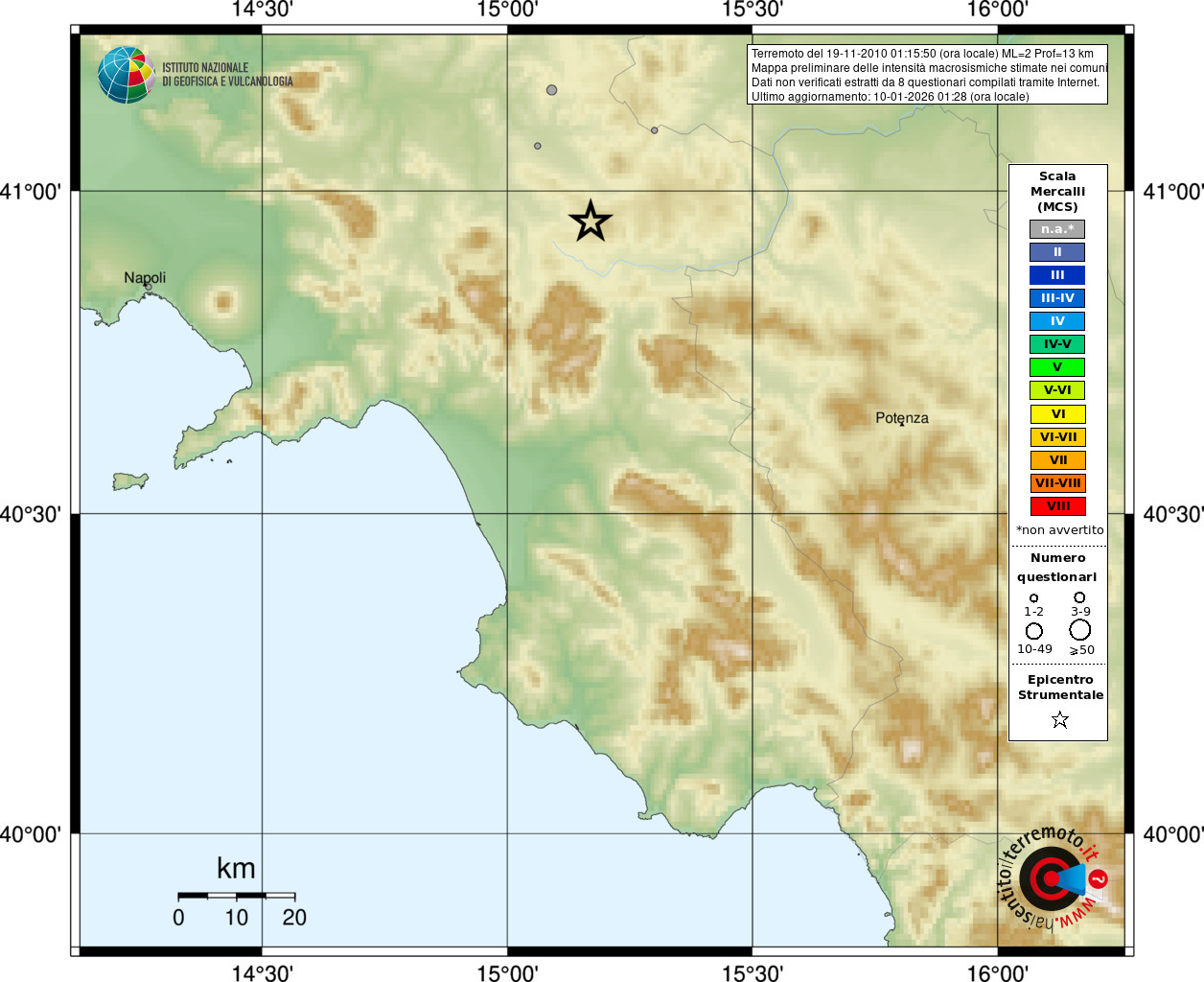The image size is (1204, 982).
Task: Click the 10-49 questionnaire circle in legend
Action: [1033, 631]
